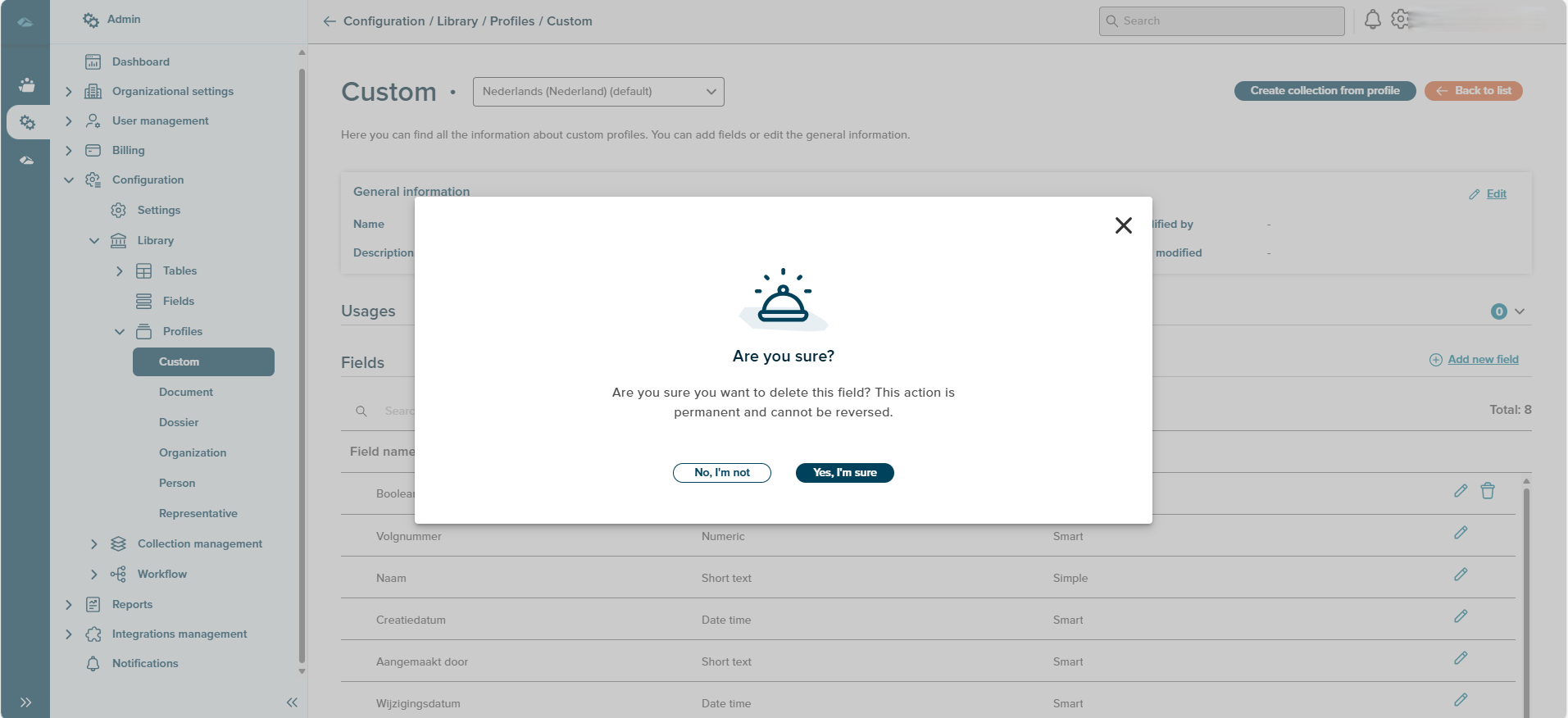Click the notifications bell icon in header

coord(1372,20)
